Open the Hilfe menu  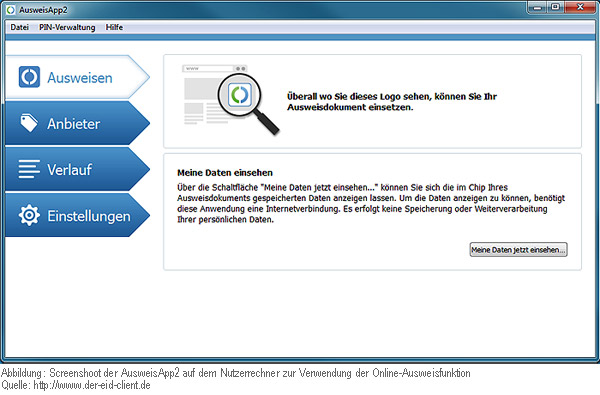click(114, 27)
